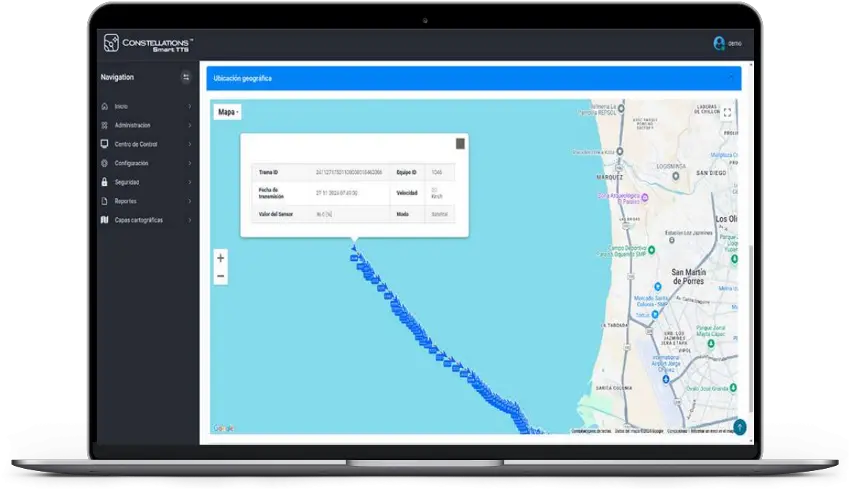Zoom out with the map minus button
This screenshot has width=850, height=490.
[x=221, y=276]
